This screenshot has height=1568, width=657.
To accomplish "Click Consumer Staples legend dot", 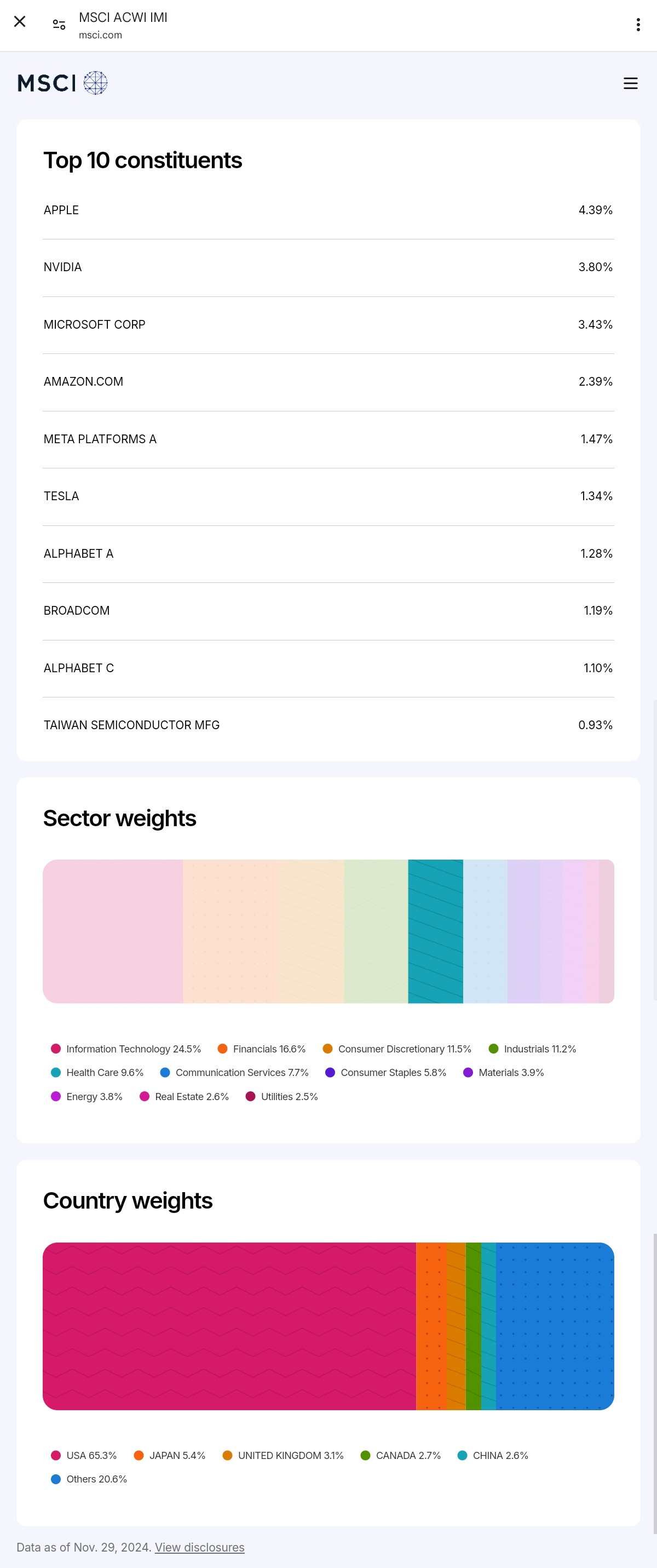I will [x=330, y=1073].
